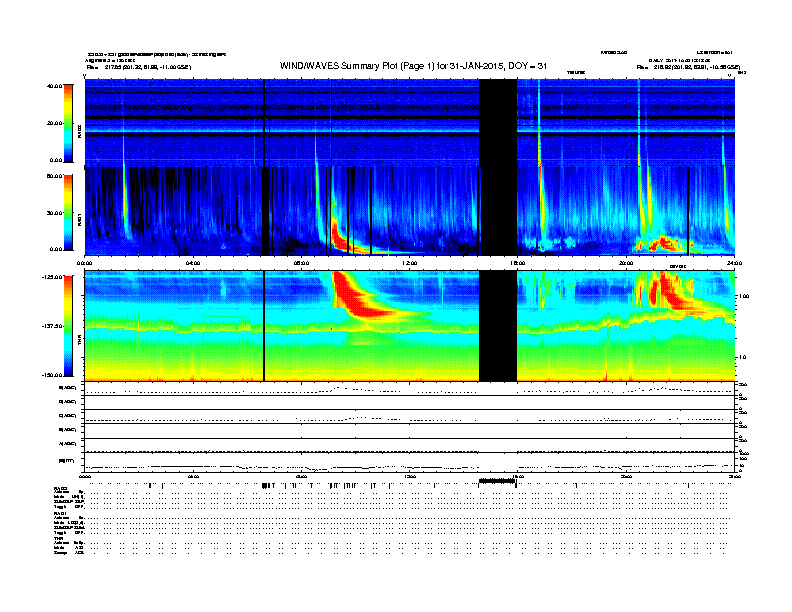Click the 24:00 tick label below RAD1 panel
The height and width of the screenshot is (612, 792).
[734, 263]
